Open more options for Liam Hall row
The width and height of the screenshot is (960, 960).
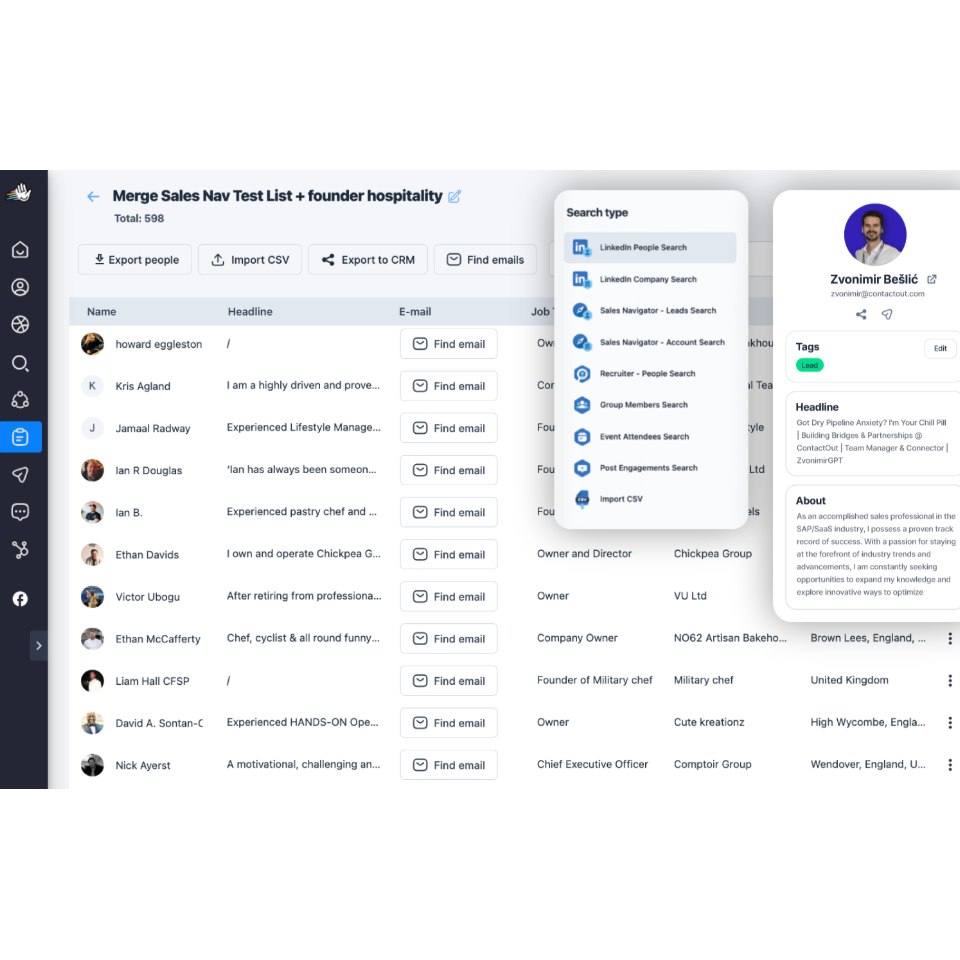click(x=950, y=681)
